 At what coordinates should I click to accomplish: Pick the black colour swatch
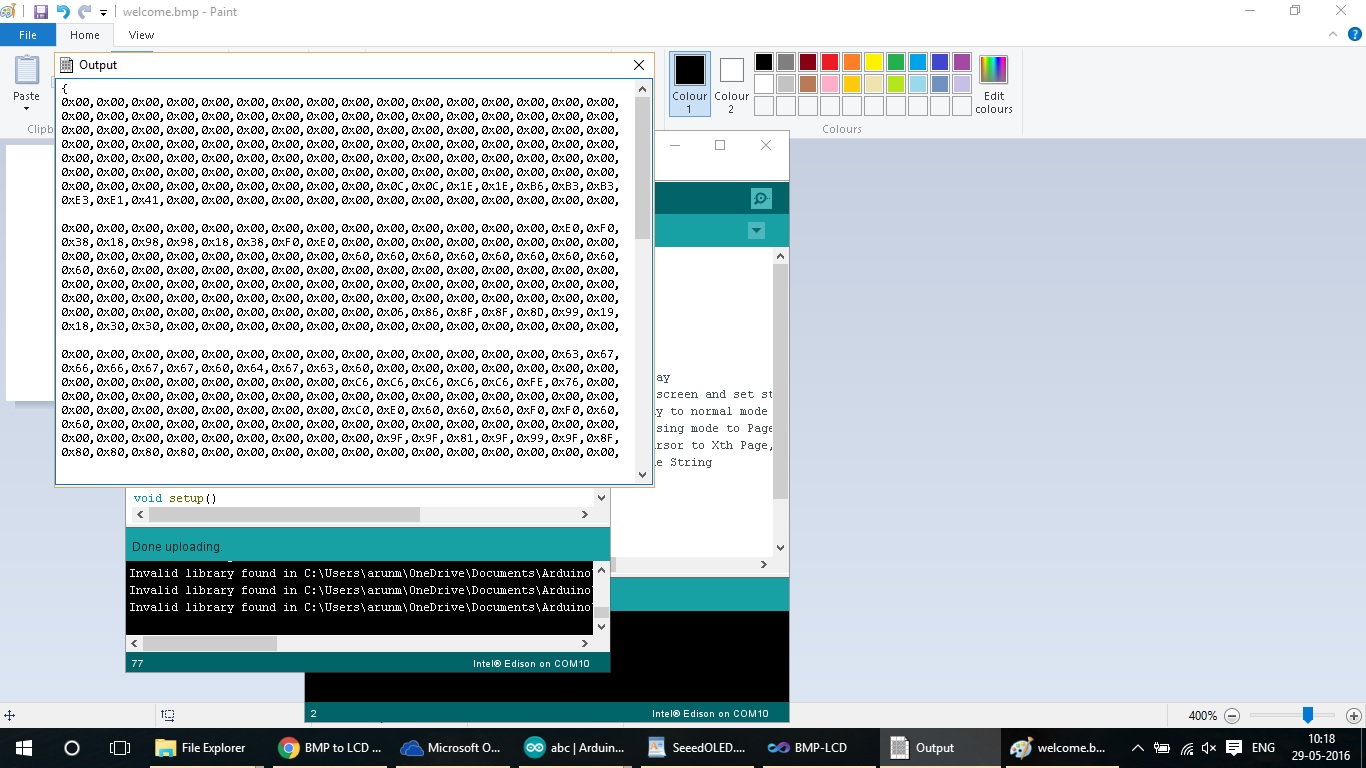click(x=764, y=62)
